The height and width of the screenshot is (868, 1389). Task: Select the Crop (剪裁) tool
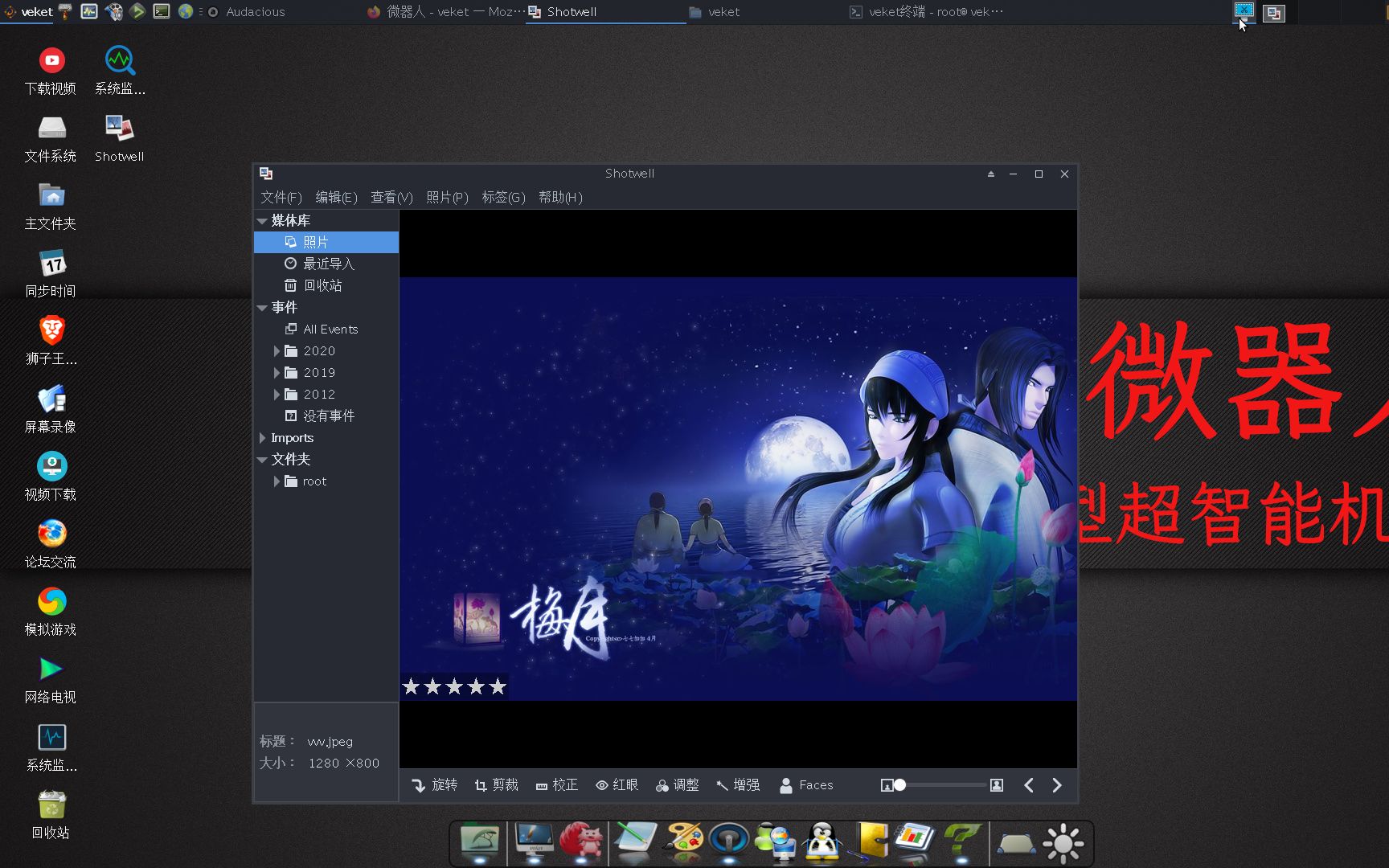(496, 785)
